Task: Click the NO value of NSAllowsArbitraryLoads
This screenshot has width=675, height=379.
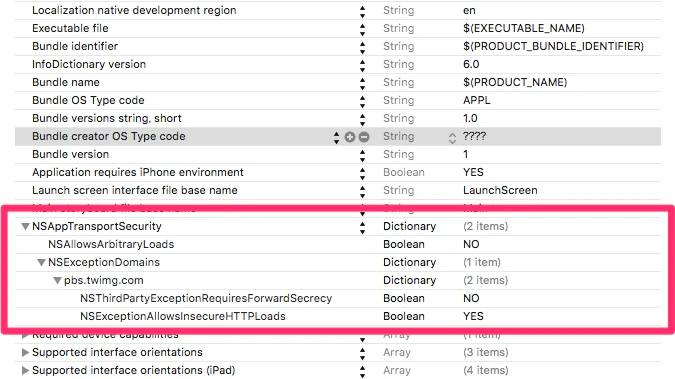Action: (x=471, y=244)
